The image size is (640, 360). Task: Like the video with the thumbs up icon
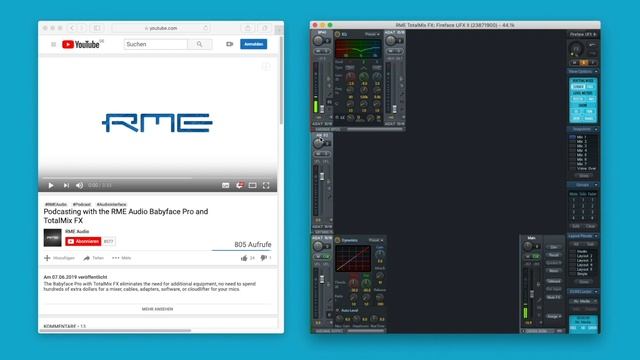click(244, 258)
